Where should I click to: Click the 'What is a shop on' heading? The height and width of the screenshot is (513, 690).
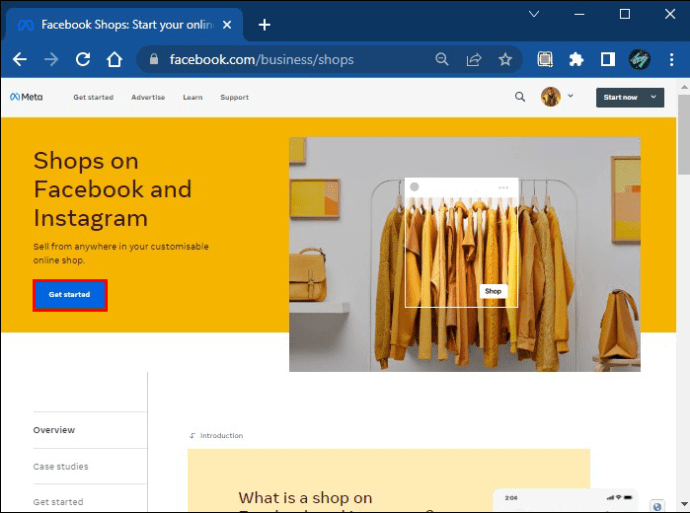(x=305, y=498)
